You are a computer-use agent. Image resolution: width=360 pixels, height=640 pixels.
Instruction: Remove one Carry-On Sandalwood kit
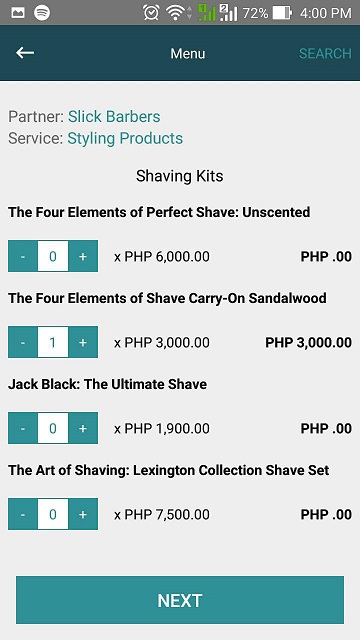[23, 342]
